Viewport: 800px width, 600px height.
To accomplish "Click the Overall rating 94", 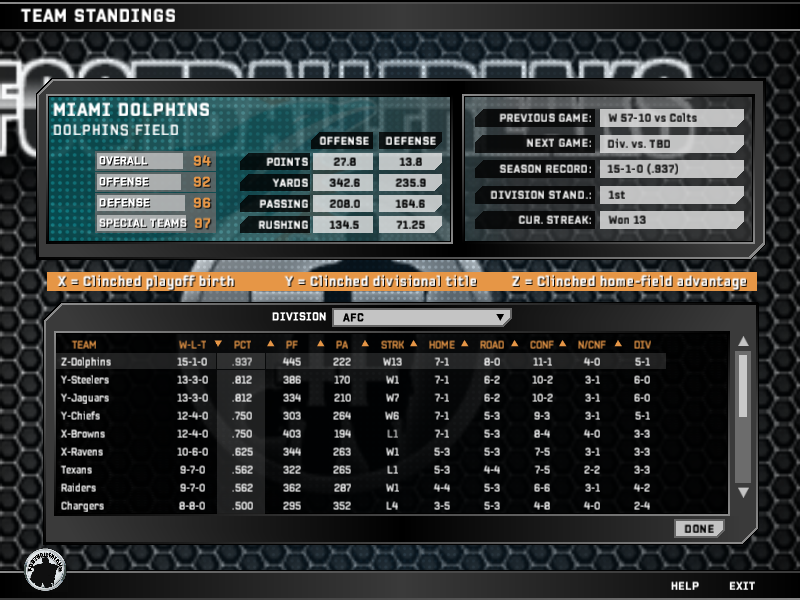I will (202, 161).
